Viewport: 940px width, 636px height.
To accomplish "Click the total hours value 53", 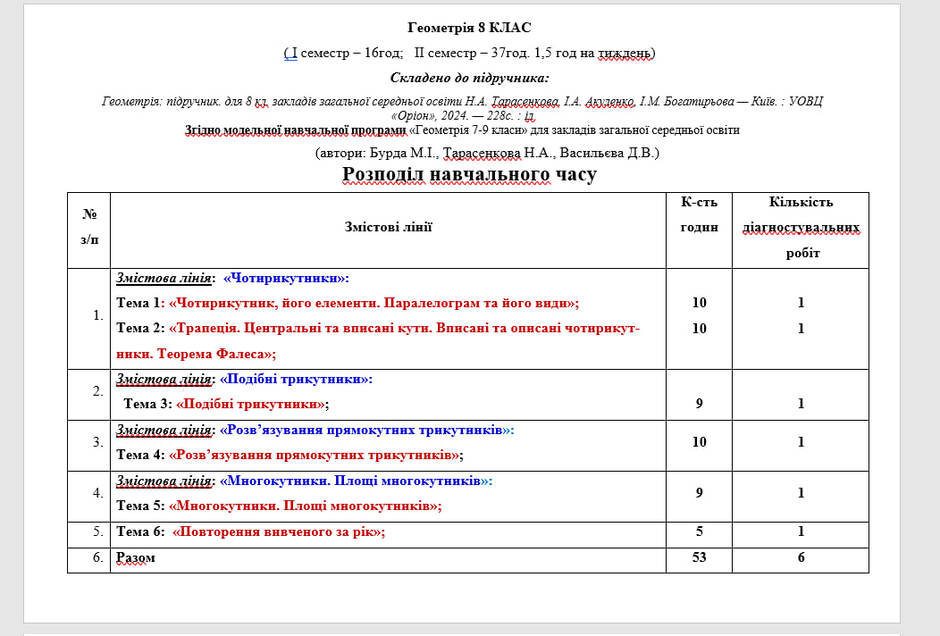I will [699, 557].
